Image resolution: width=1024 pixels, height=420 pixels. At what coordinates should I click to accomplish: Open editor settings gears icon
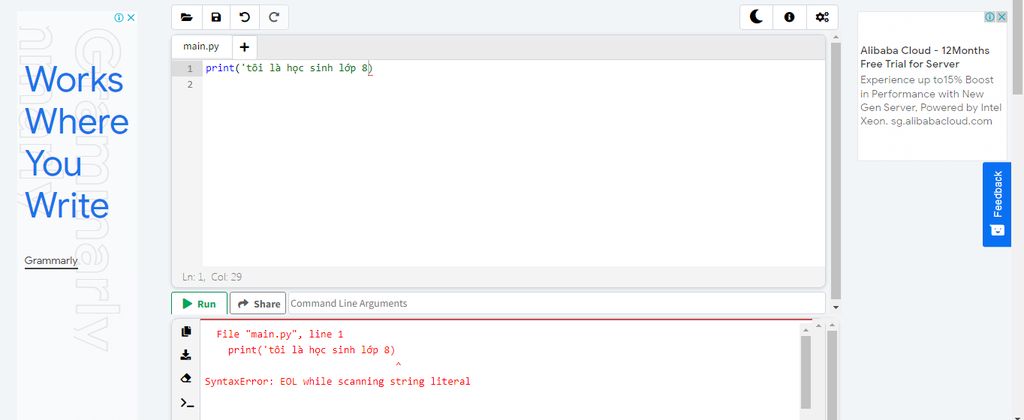[x=822, y=18]
